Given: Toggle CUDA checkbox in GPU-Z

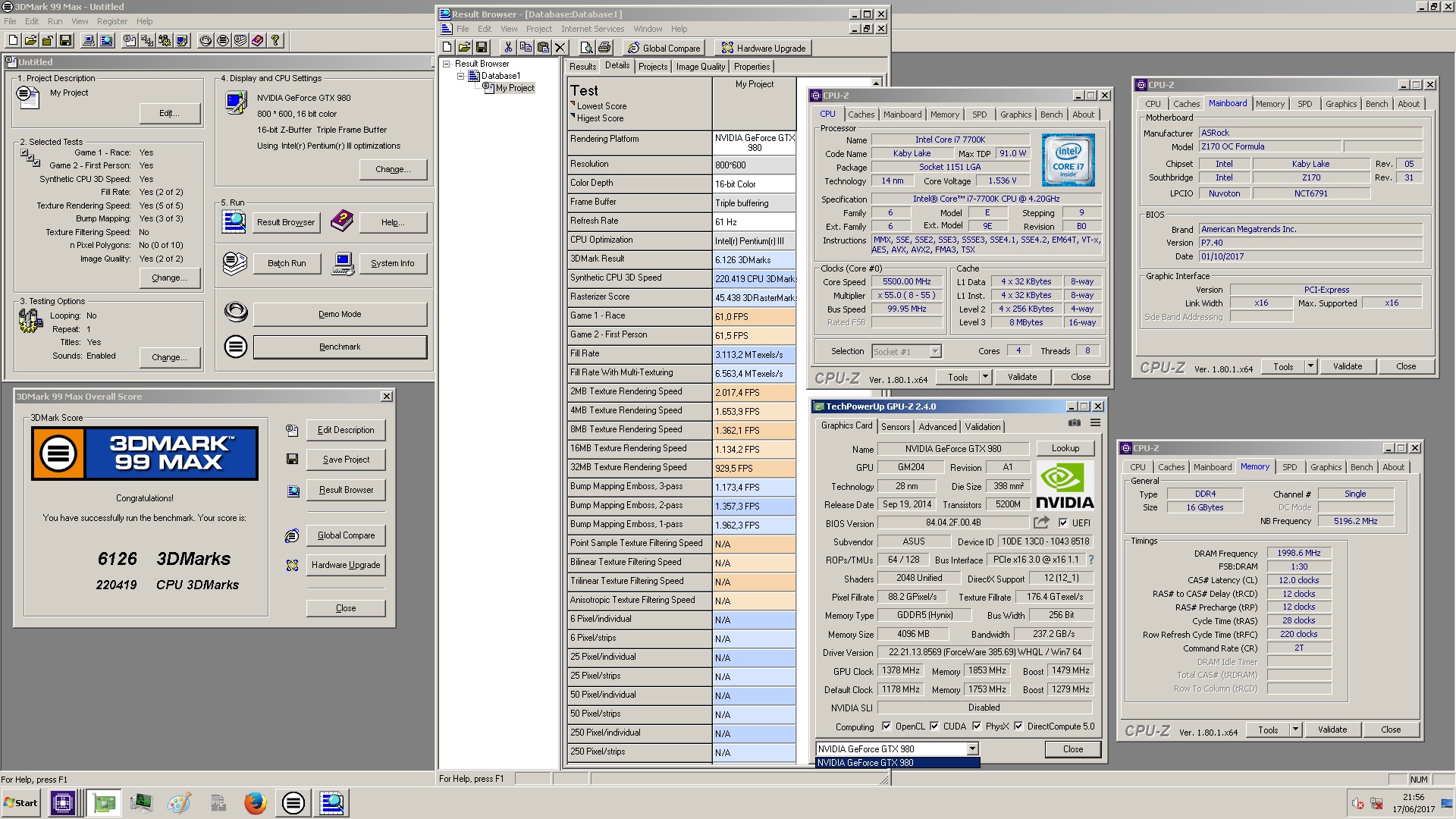Looking at the screenshot, I should (x=934, y=726).
